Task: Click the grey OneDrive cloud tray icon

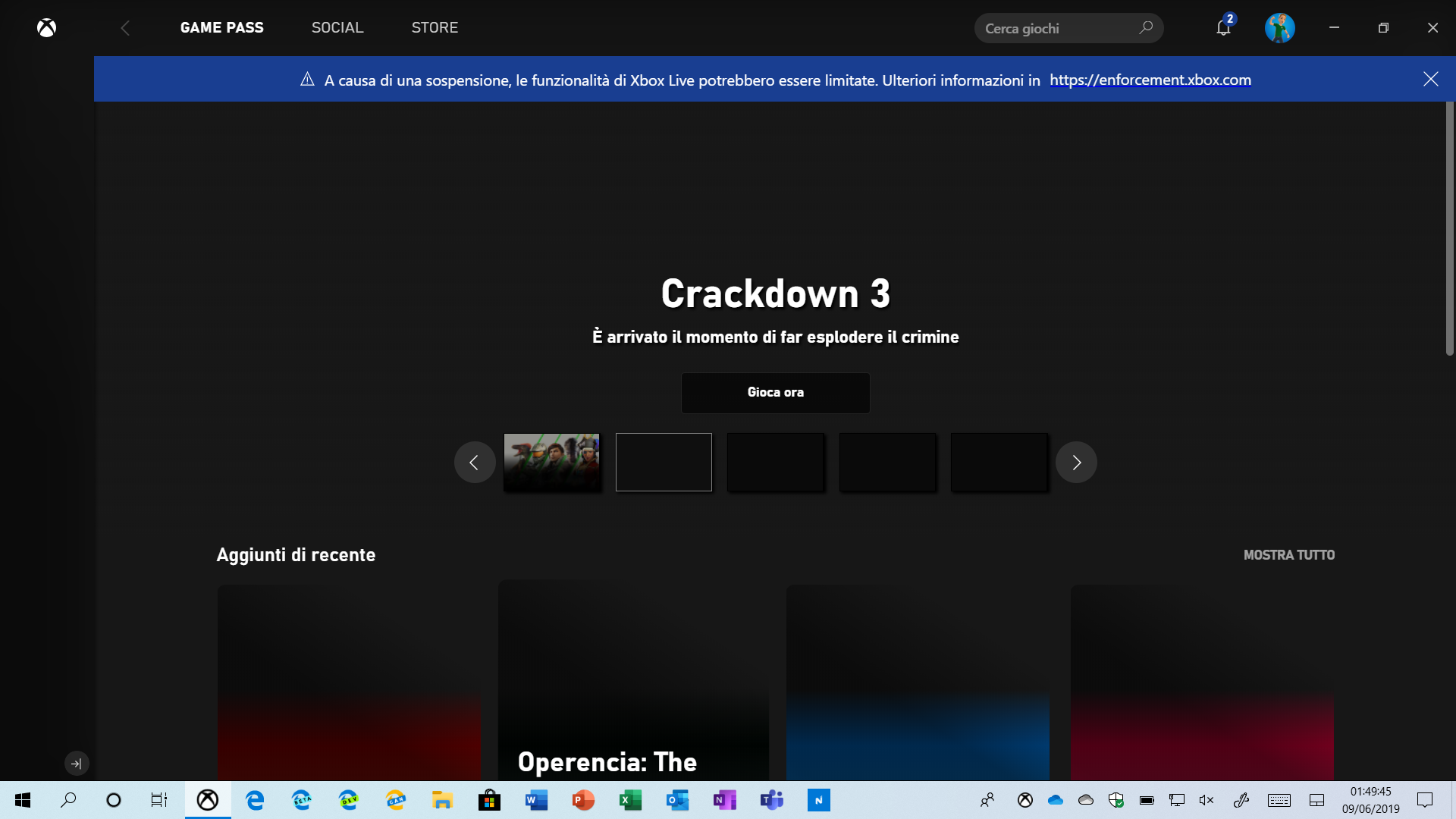Action: pyautogui.click(x=1086, y=800)
